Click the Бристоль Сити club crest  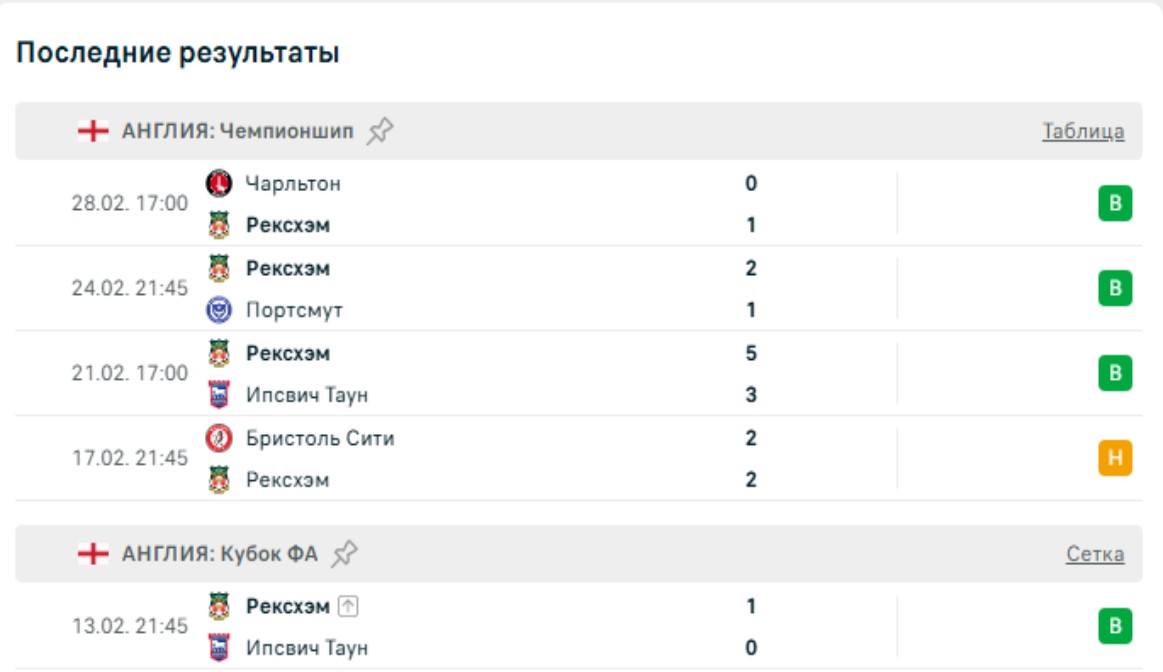(218, 438)
